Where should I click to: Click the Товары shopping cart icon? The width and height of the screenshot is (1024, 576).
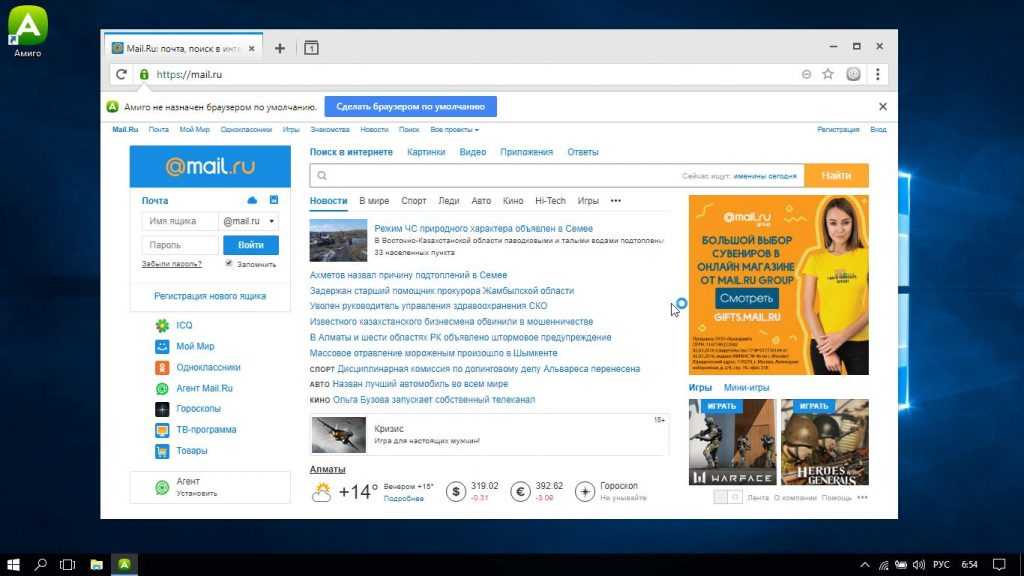click(162, 451)
